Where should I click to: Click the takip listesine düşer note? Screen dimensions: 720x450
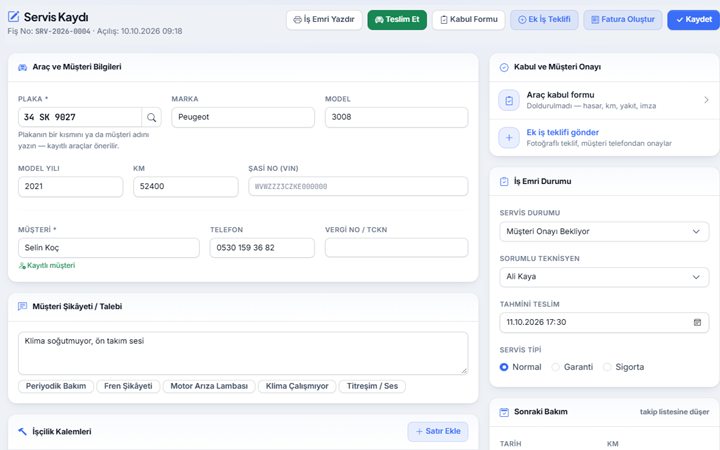(x=674, y=412)
